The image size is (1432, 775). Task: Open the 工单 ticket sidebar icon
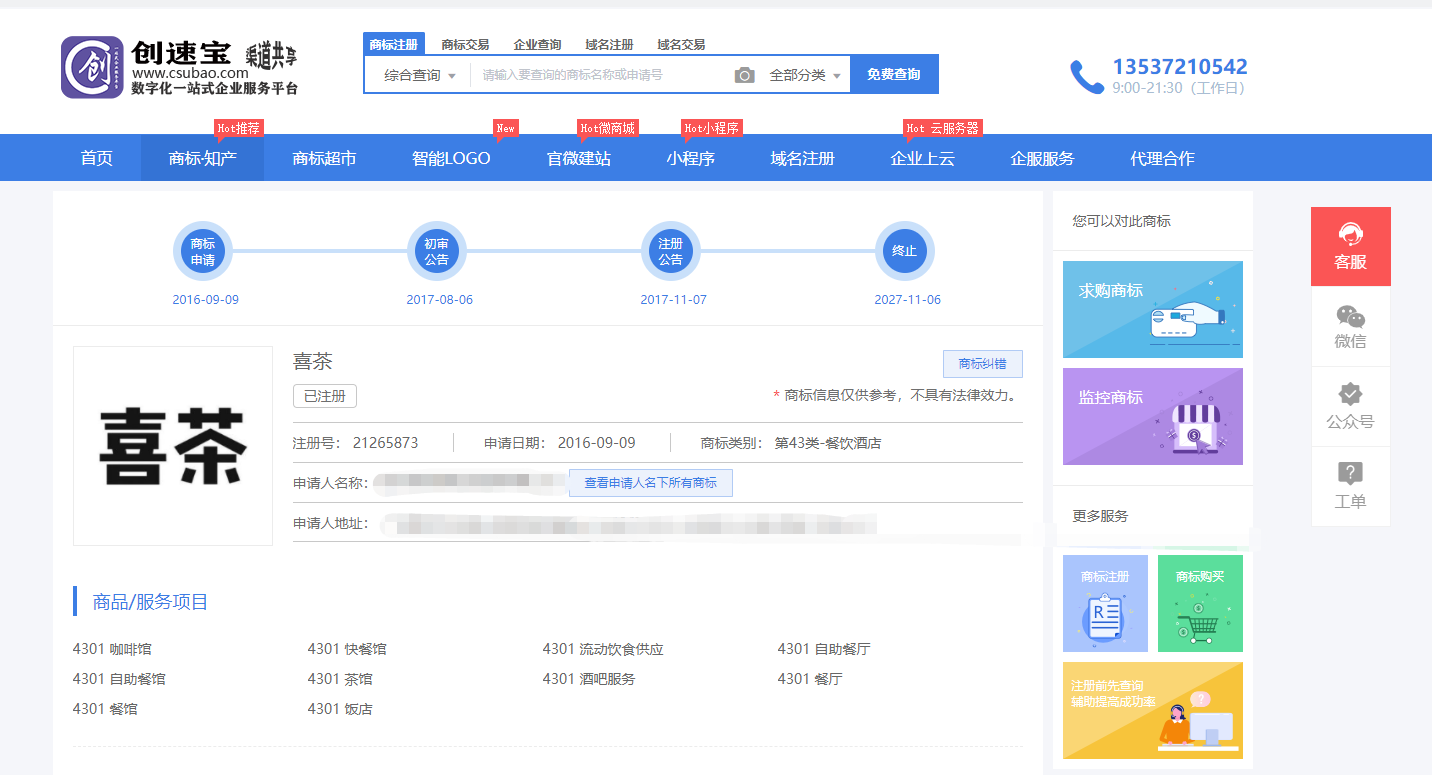click(1350, 486)
